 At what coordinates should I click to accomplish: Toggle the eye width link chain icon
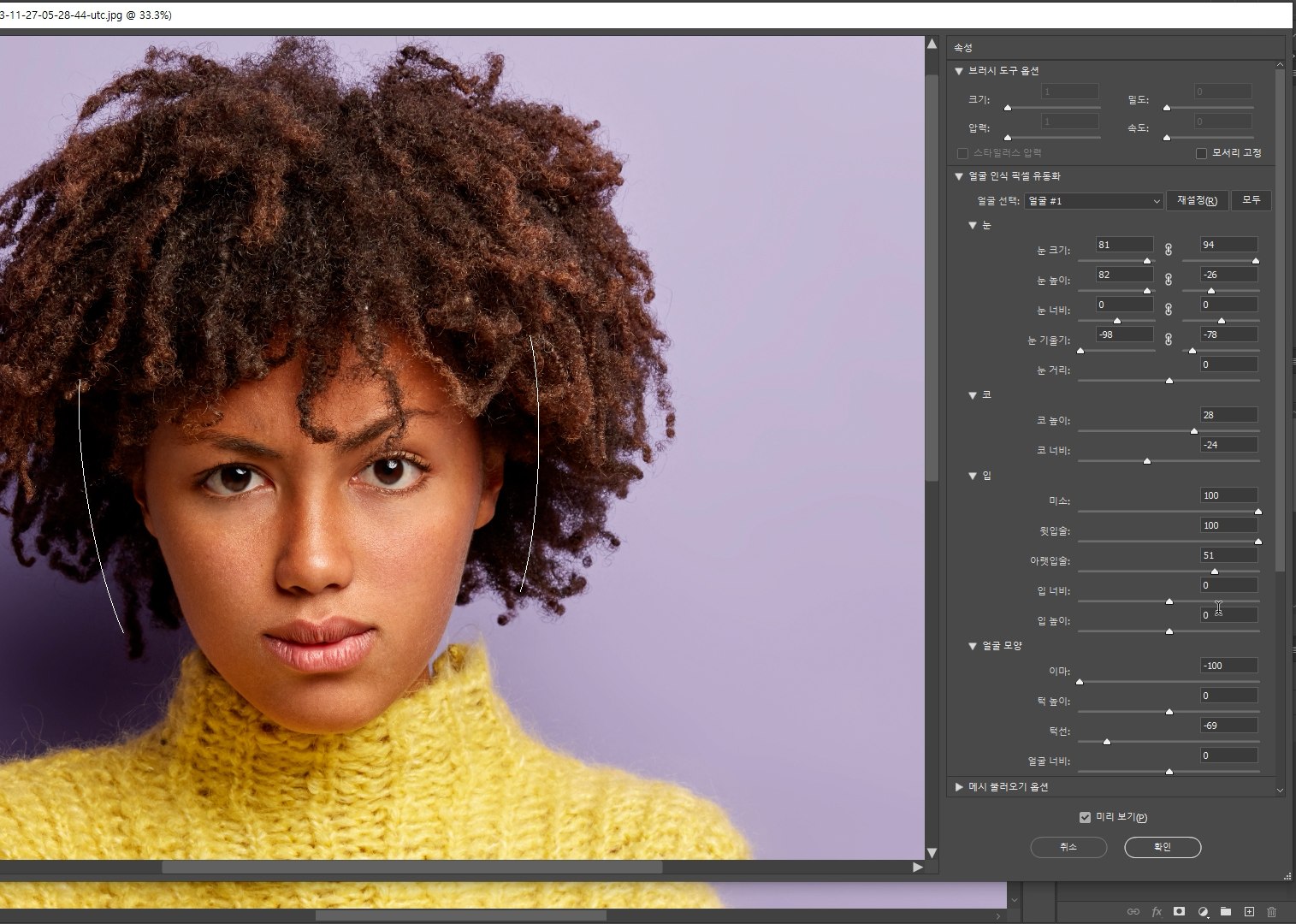tap(1169, 309)
